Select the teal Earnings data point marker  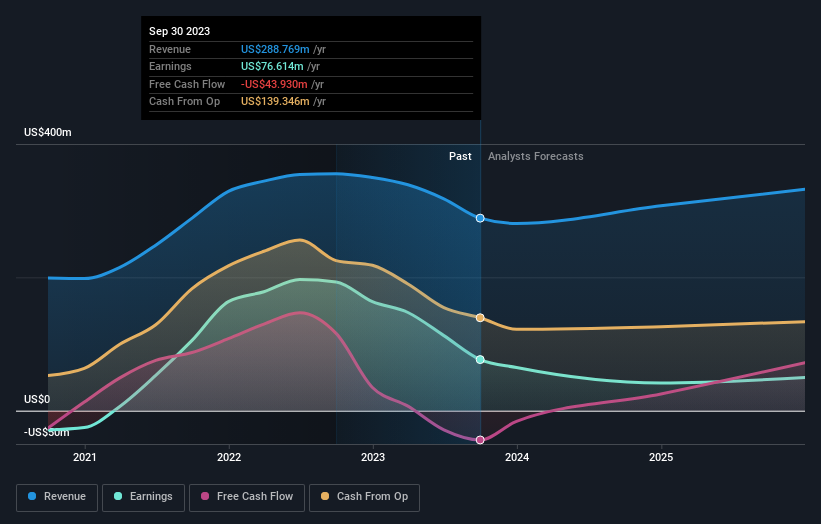tap(480, 360)
